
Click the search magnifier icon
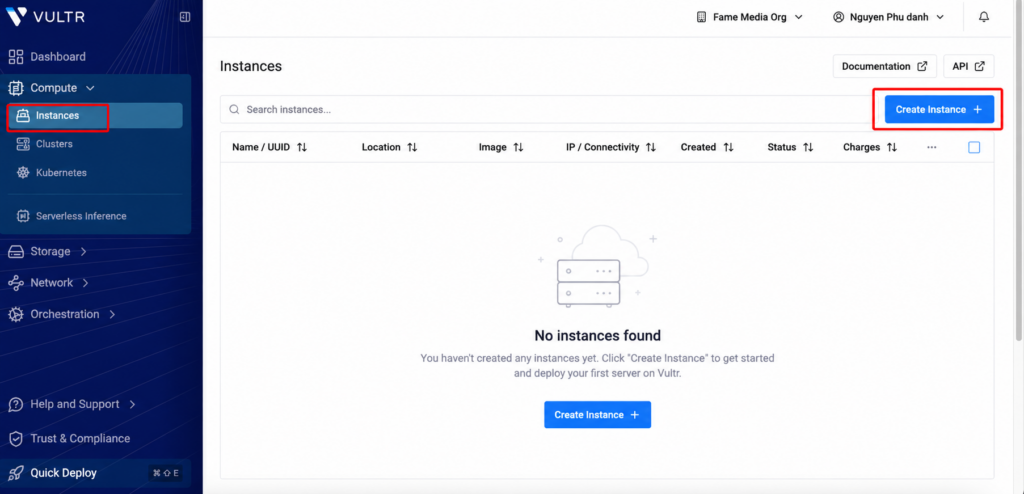pos(234,110)
